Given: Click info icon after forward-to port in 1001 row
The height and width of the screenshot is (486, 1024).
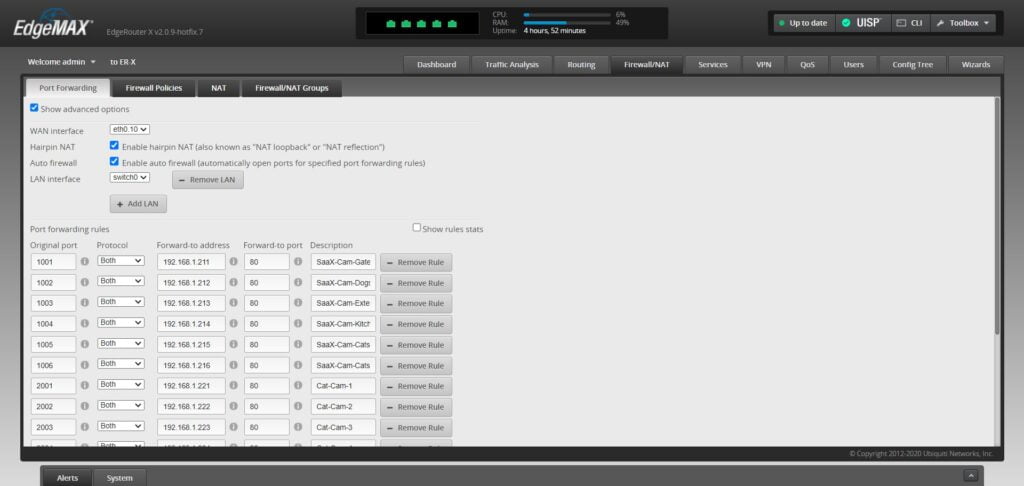Looking at the screenshot, I should [x=298, y=262].
